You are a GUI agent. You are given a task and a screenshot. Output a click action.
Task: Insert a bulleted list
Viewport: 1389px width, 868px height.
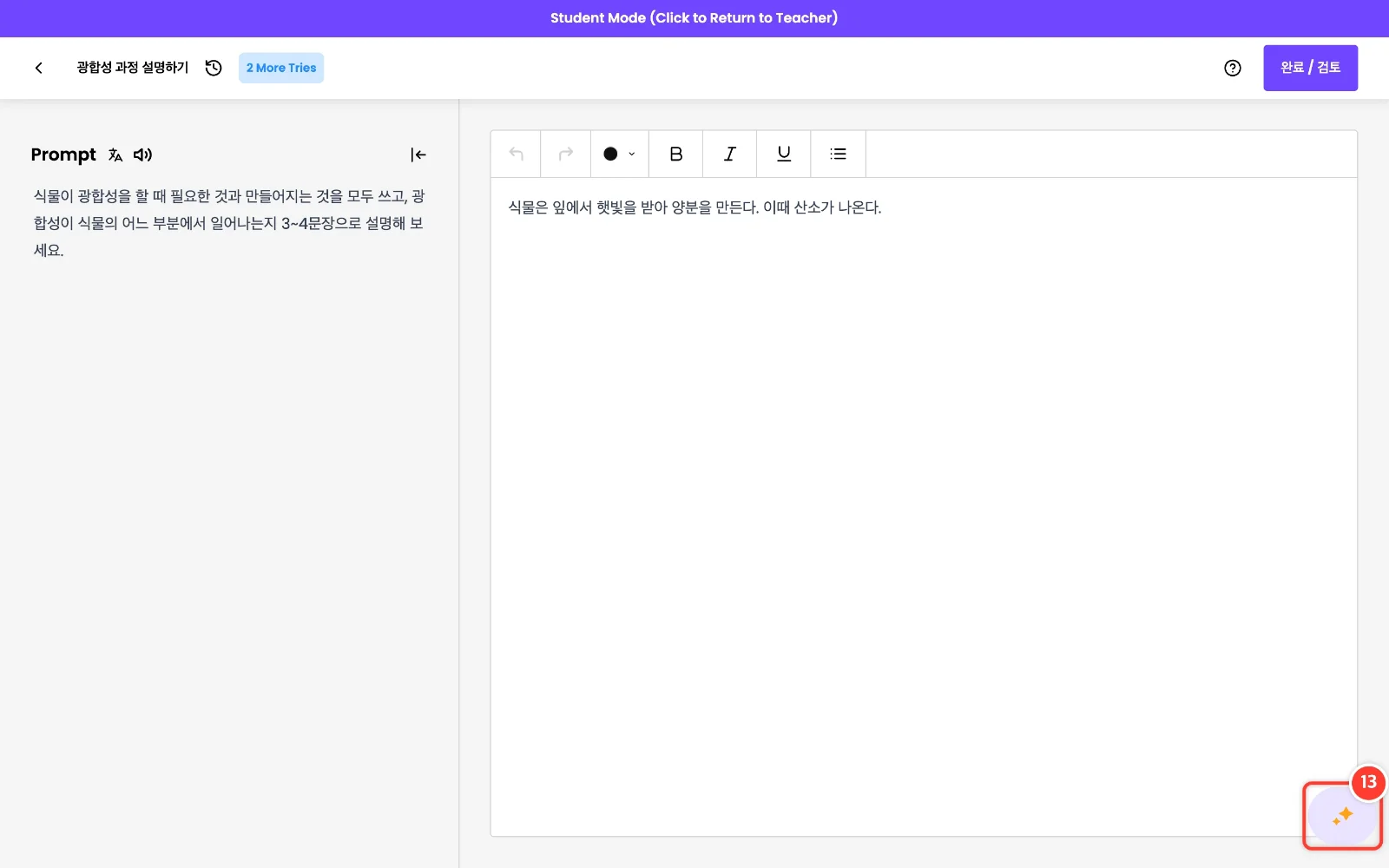[x=838, y=154]
